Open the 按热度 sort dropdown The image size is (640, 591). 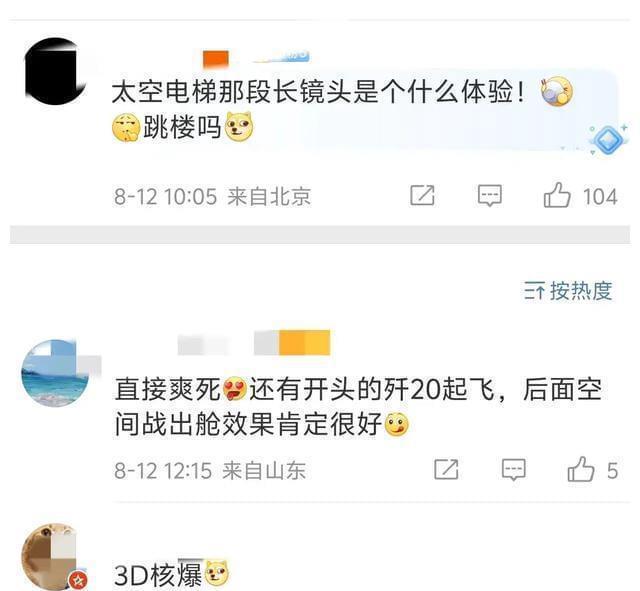tap(568, 291)
